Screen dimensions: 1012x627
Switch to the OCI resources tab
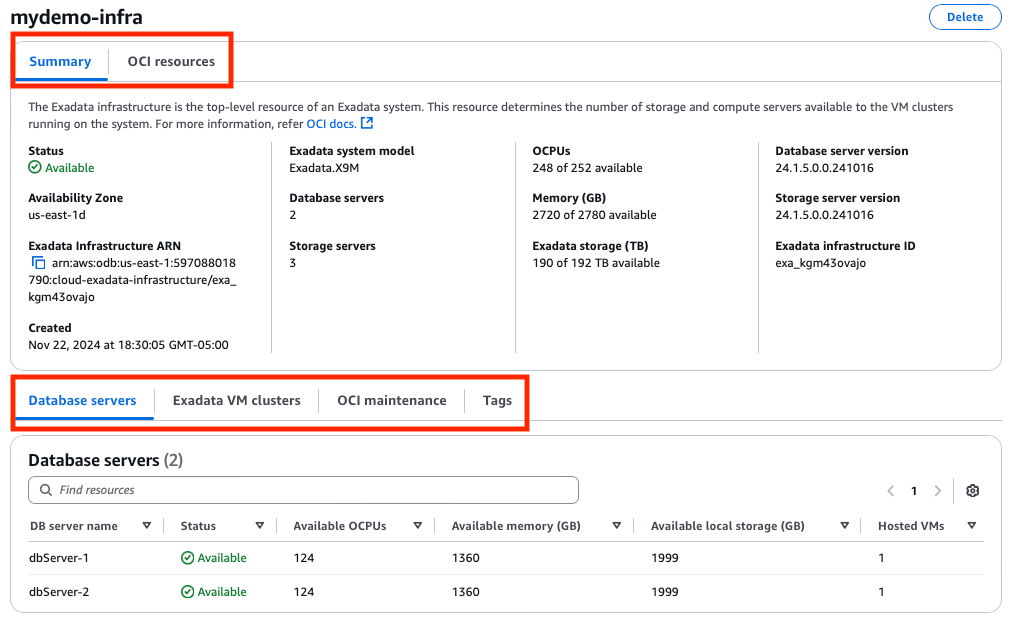pos(171,62)
